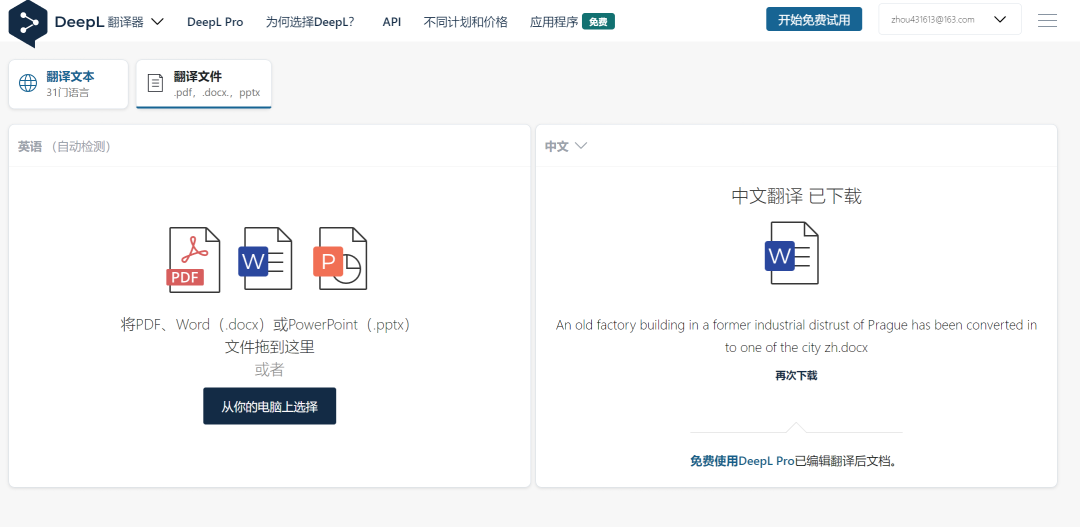Click the 英语 (自动检测) source language label
This screenshot has height=527, width=1080.
click(65, 146)
